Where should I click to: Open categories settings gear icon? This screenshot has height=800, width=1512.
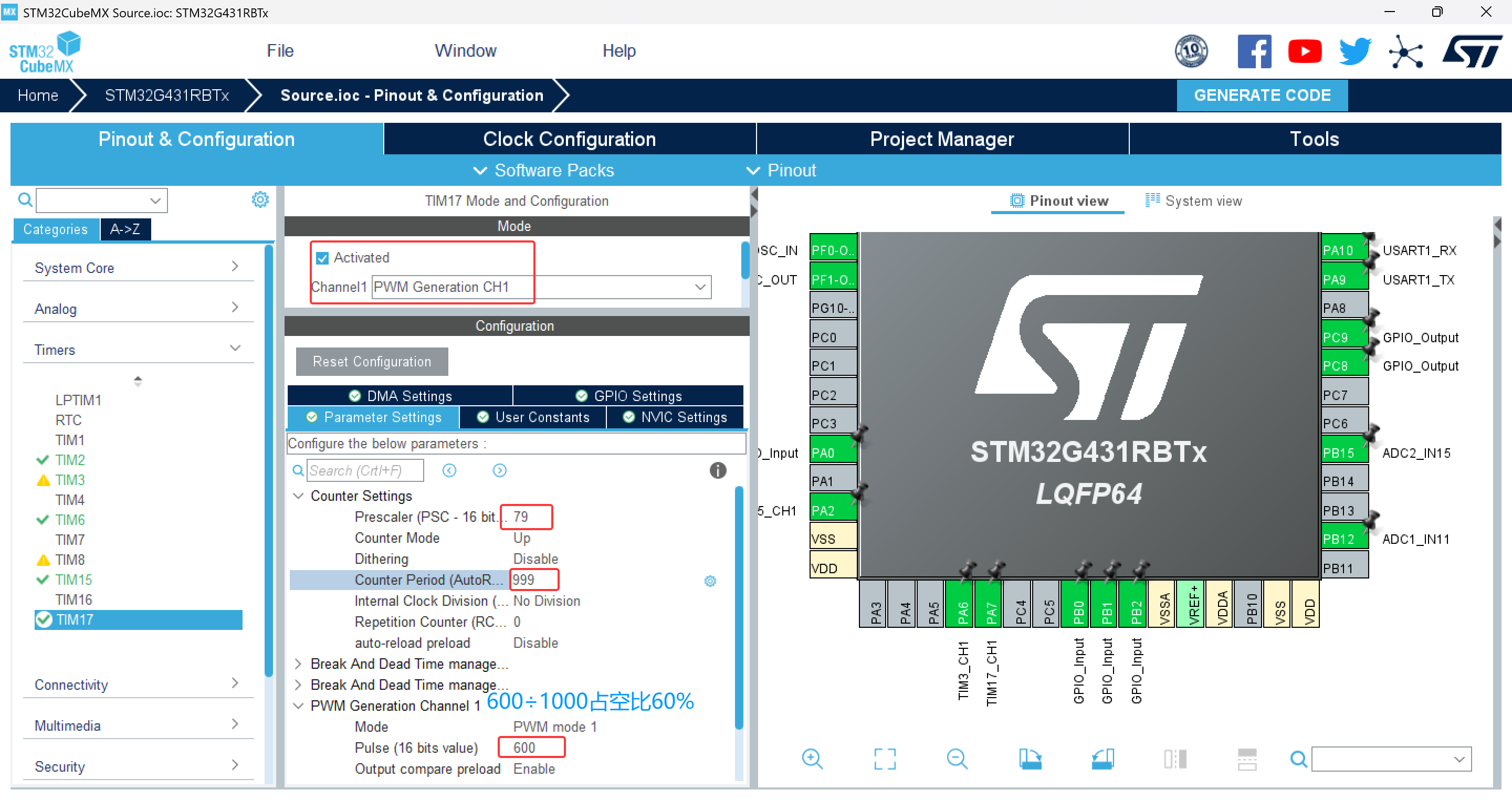tap(260, 199)
